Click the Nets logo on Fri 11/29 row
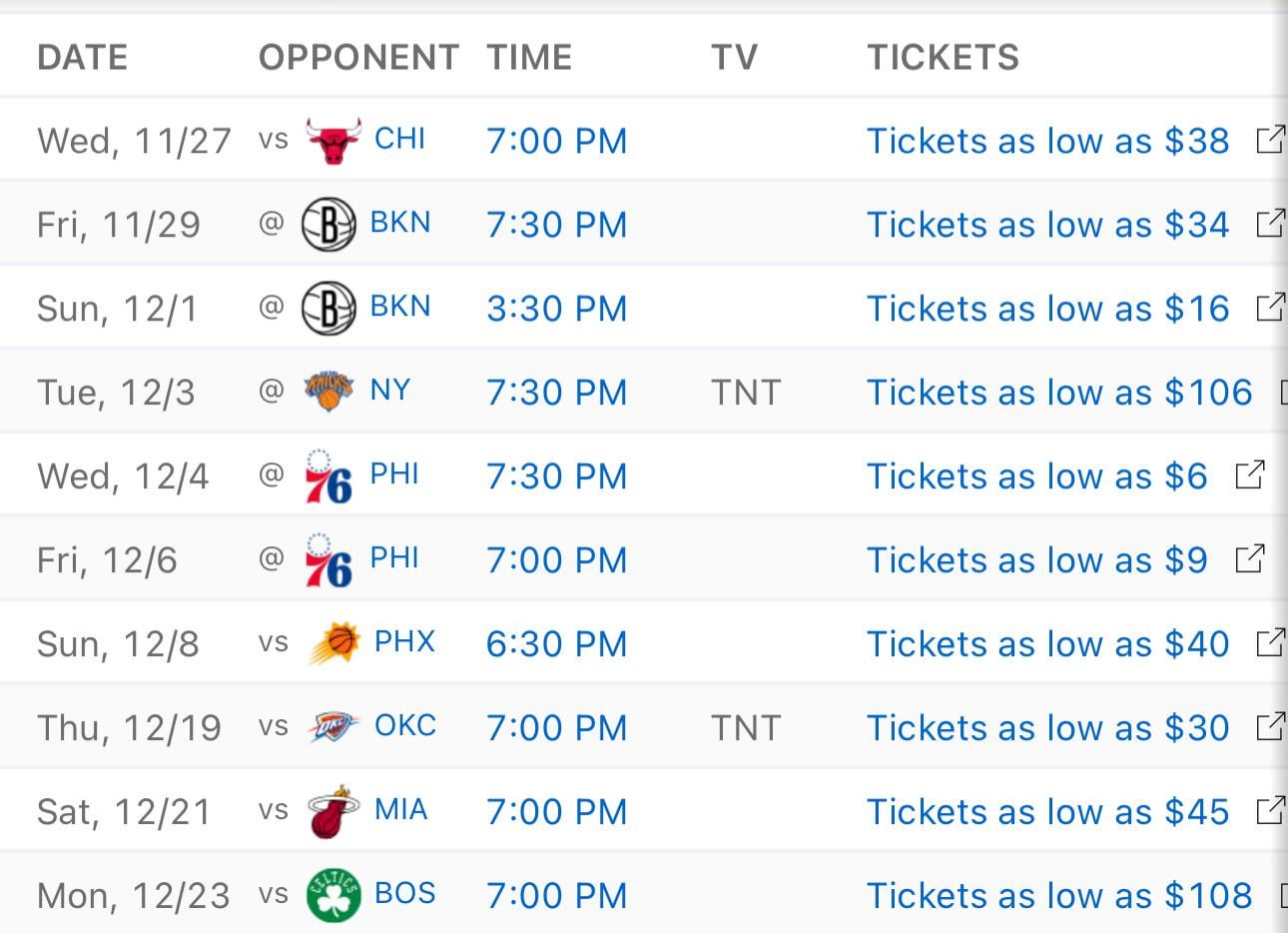 pos(328,224)
